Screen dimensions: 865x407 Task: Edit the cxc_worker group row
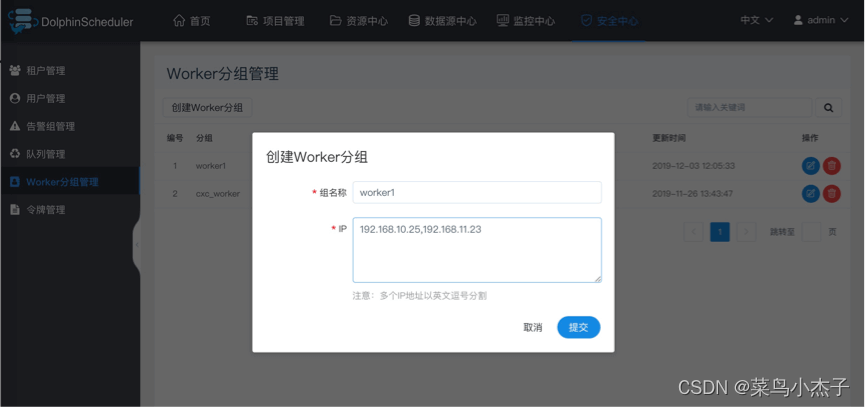810,194
